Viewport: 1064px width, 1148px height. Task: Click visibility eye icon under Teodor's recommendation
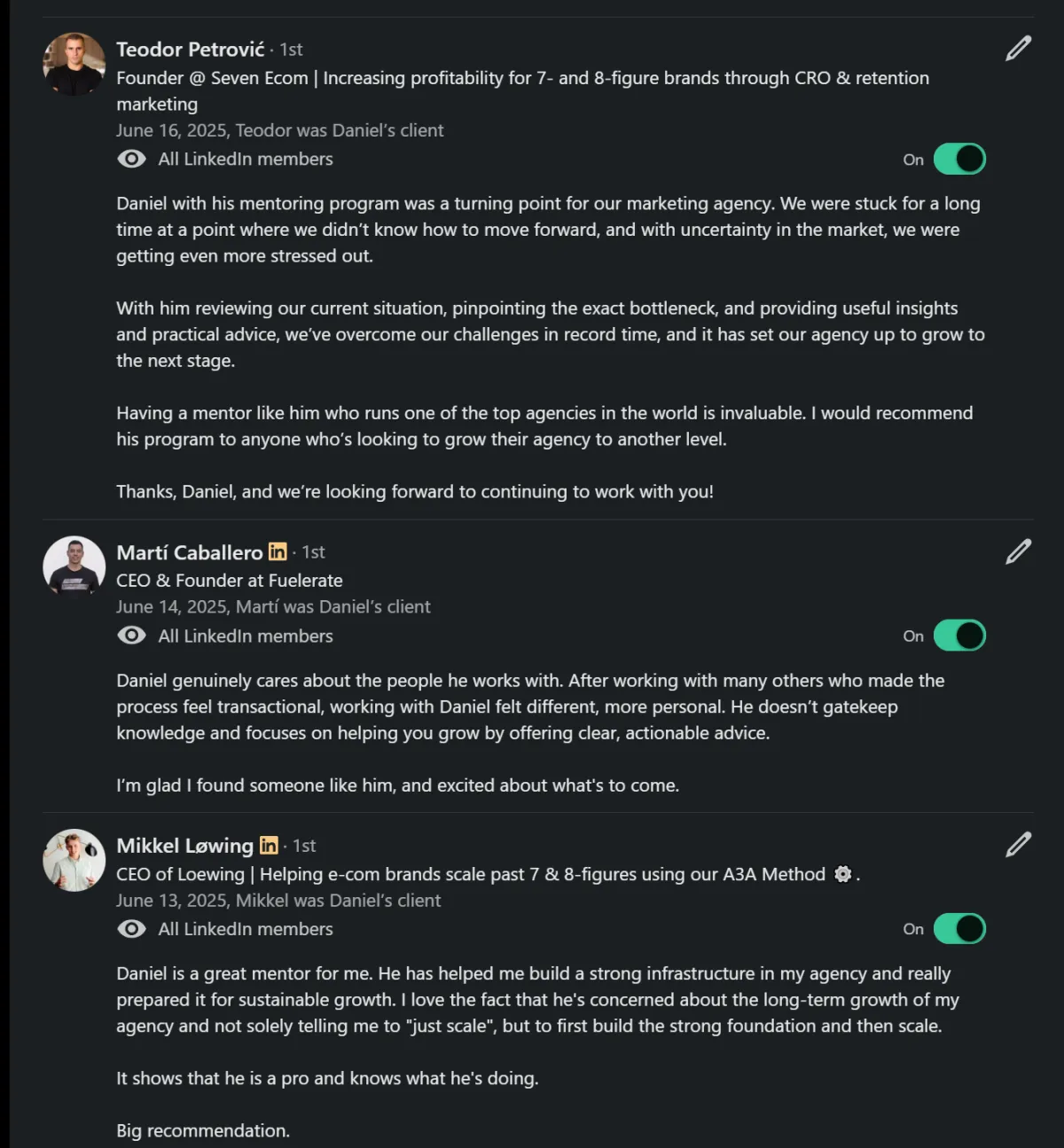pyautogui.click(x=131, y=160)
